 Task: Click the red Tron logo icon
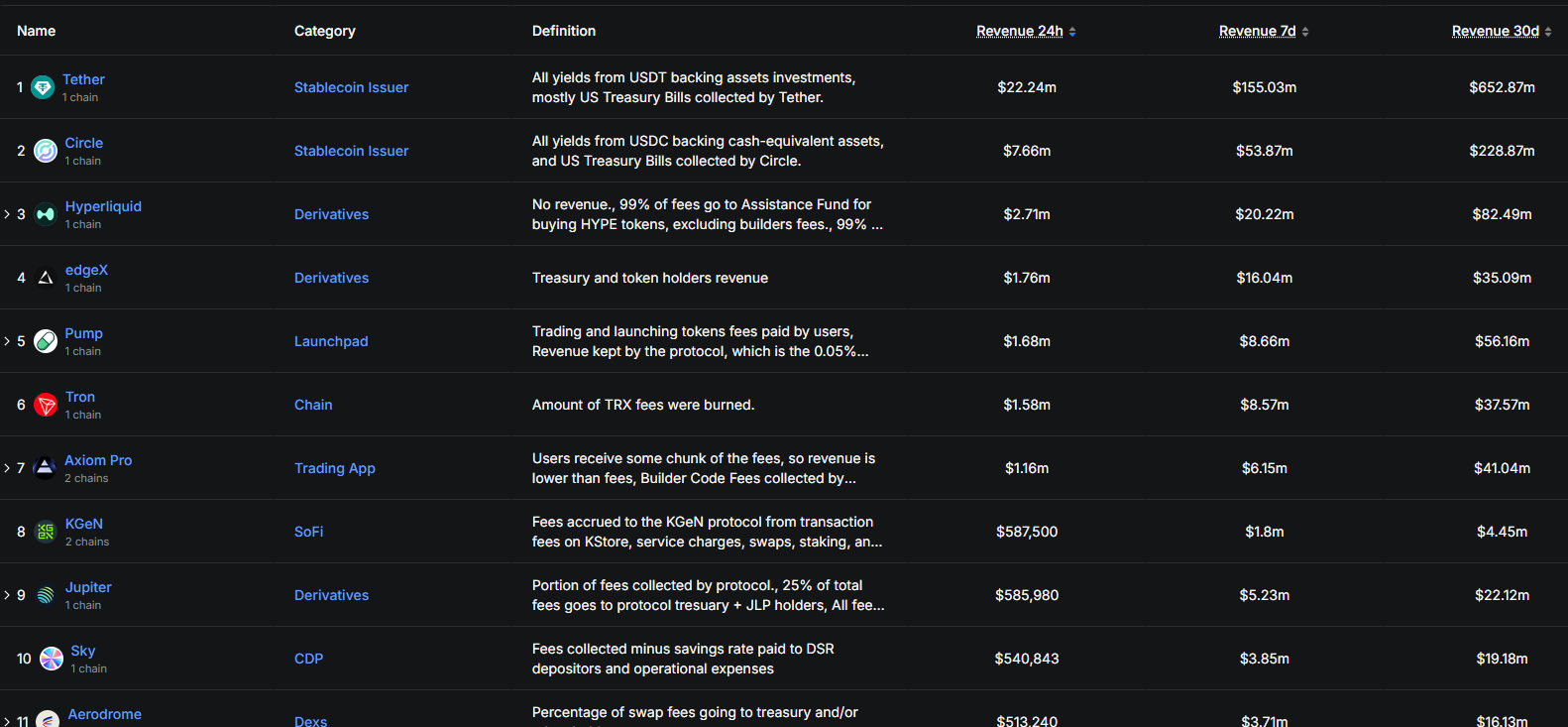pos(46,405)
